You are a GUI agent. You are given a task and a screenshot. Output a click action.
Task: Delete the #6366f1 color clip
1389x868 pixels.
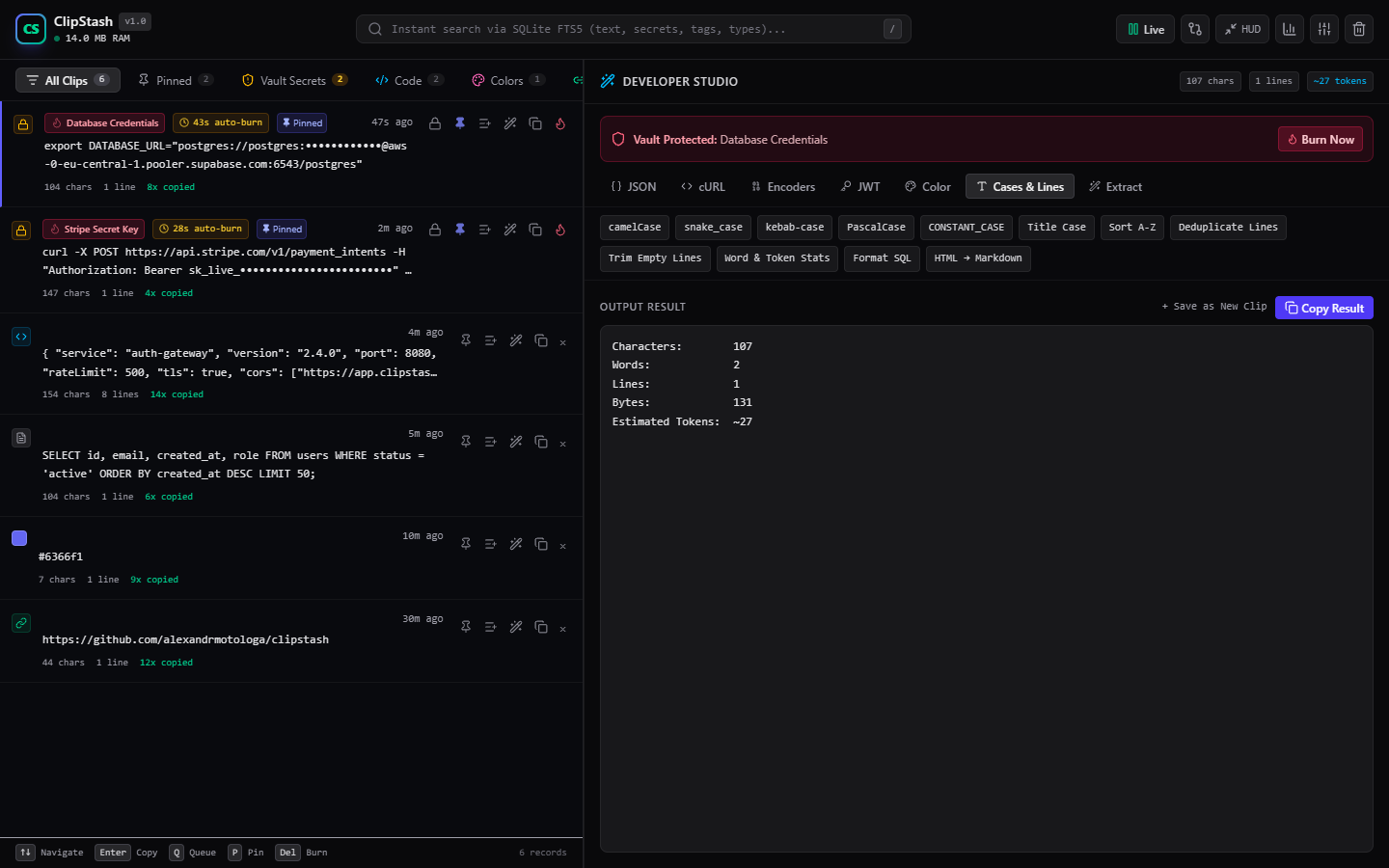[x=563, y=546]
